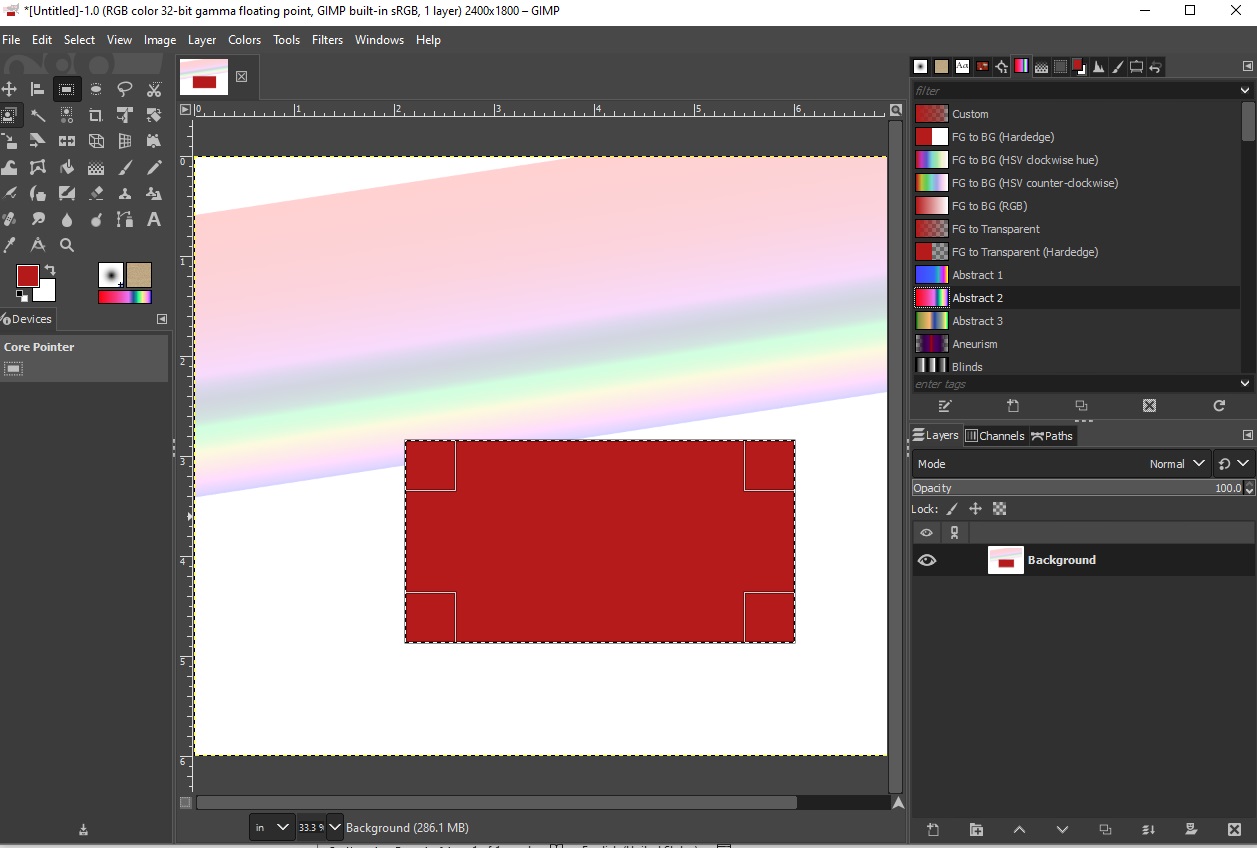Select the Clone stamp tool
Viewport: 1257px width, 848px height.
pyautogui.click(x=125, y=193)
